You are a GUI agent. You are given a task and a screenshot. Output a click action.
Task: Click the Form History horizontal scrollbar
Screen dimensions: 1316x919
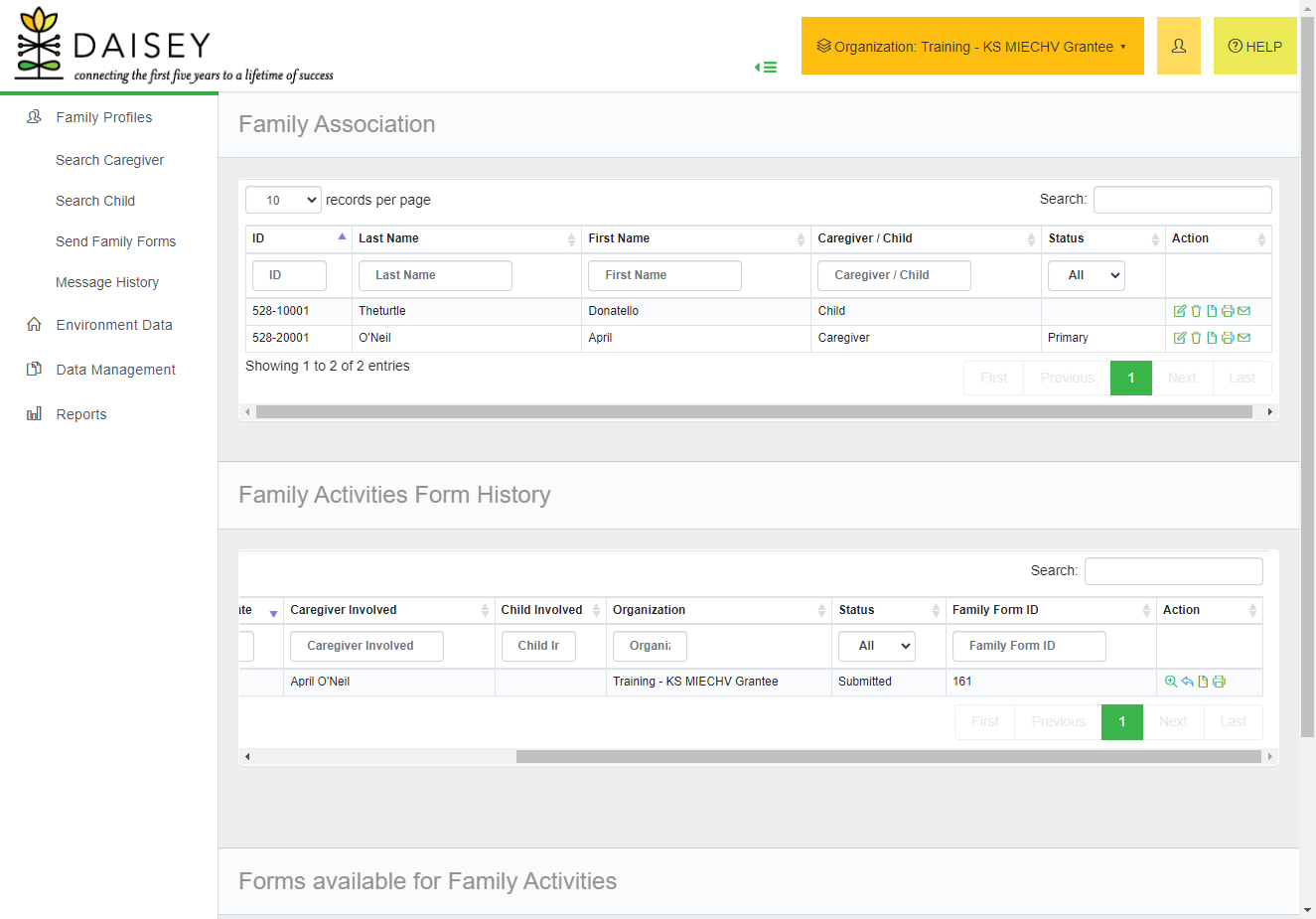click(888, 756)
